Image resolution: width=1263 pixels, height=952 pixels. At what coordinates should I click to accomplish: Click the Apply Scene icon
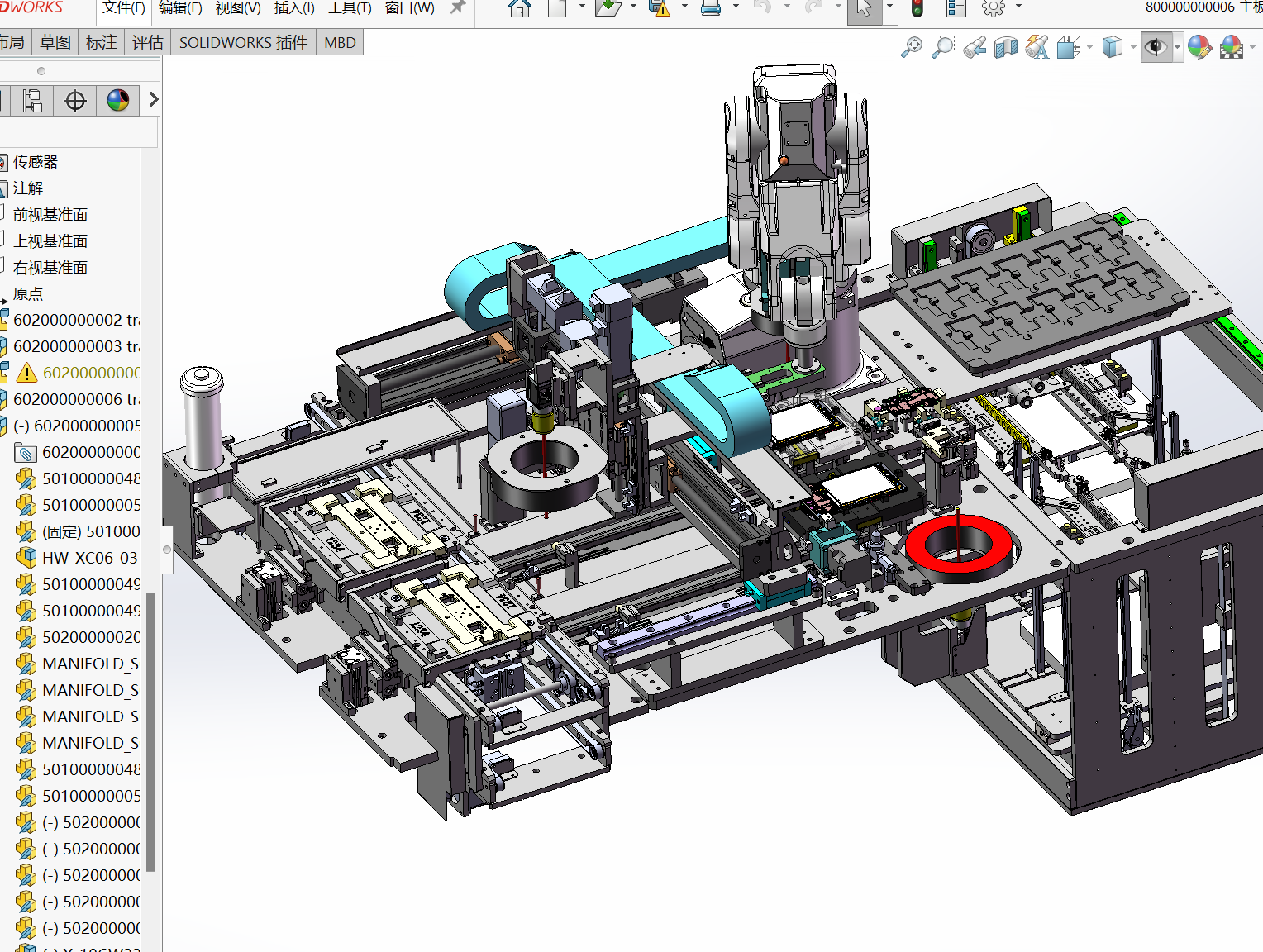click(x=1232, y=47)
